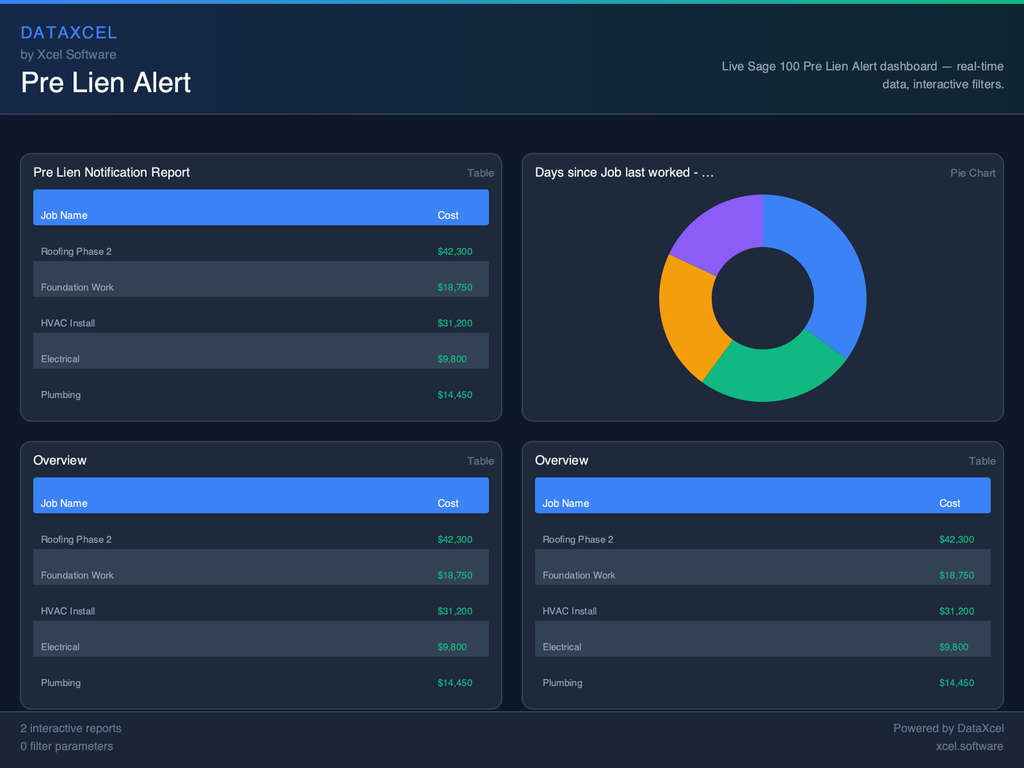This screenshot has height=768, width=1024.
Task: Click the 2 interactive reports footer text
Action: tap(71, 728)
